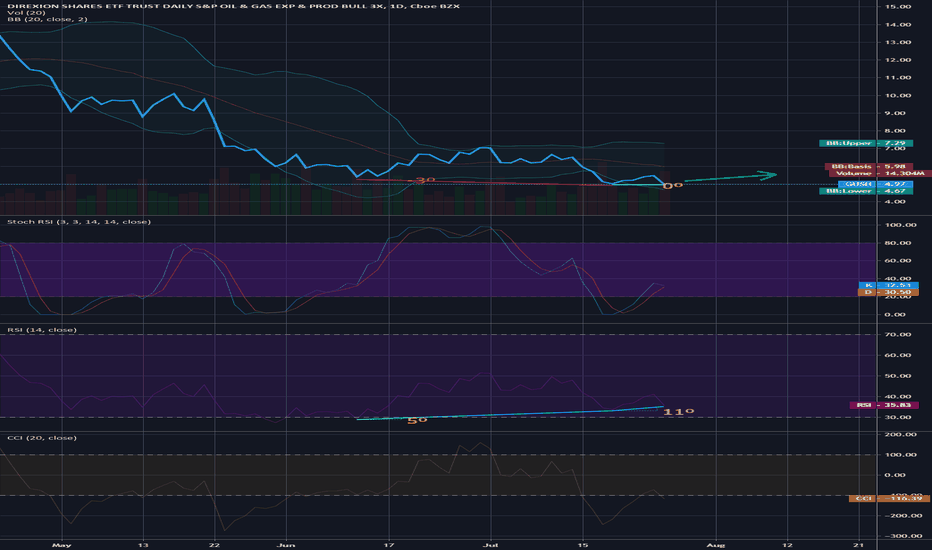Image resolution: width=932 pixels, height=550 pixels.
Task: Select the DIREXION SHARES ETF TRUST chart title
Action: pos(233,5)
